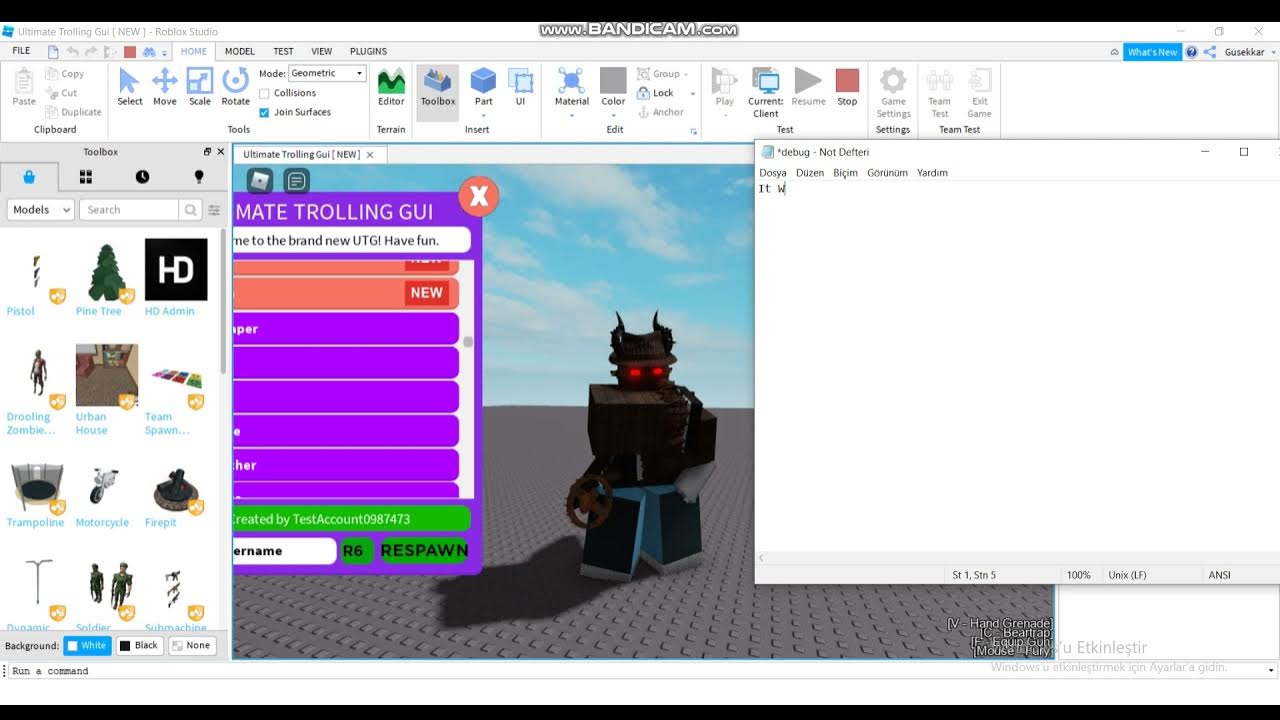Open the Terrain Editor
The image size is (1280, 720).
391,87
